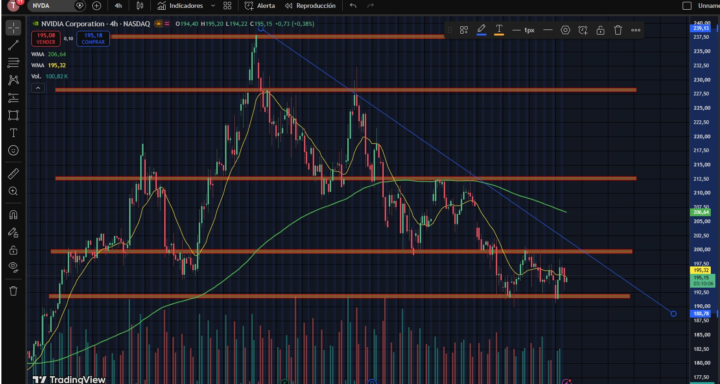Viewport: 720px width, 384px height.
Task: Click the trend line lower anchor point
Action: click(673, 314)
